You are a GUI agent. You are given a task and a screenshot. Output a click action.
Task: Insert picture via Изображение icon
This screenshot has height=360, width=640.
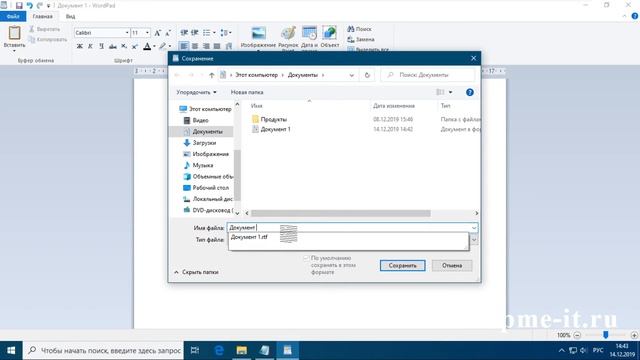click(258, 33)
